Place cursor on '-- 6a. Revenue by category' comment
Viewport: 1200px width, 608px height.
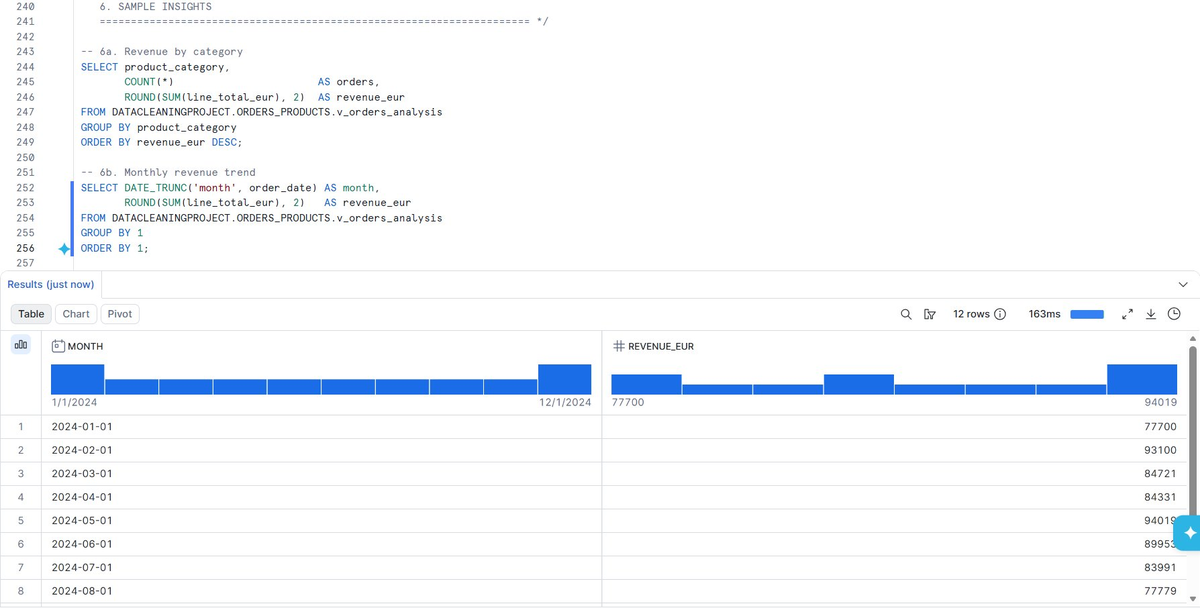coord(162,51)
